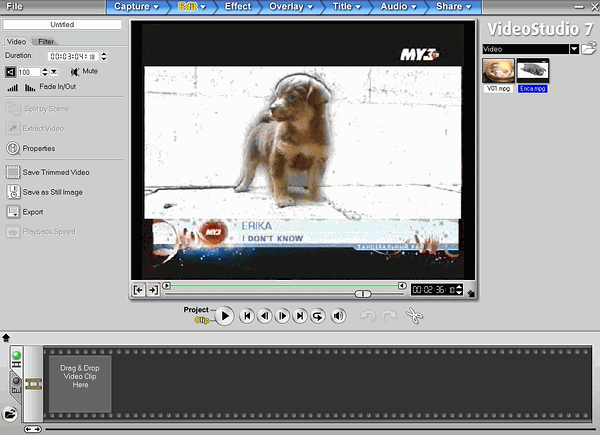
Task: Click the Drag & Drop Video Clip placeholder
Action: [80, 384]
